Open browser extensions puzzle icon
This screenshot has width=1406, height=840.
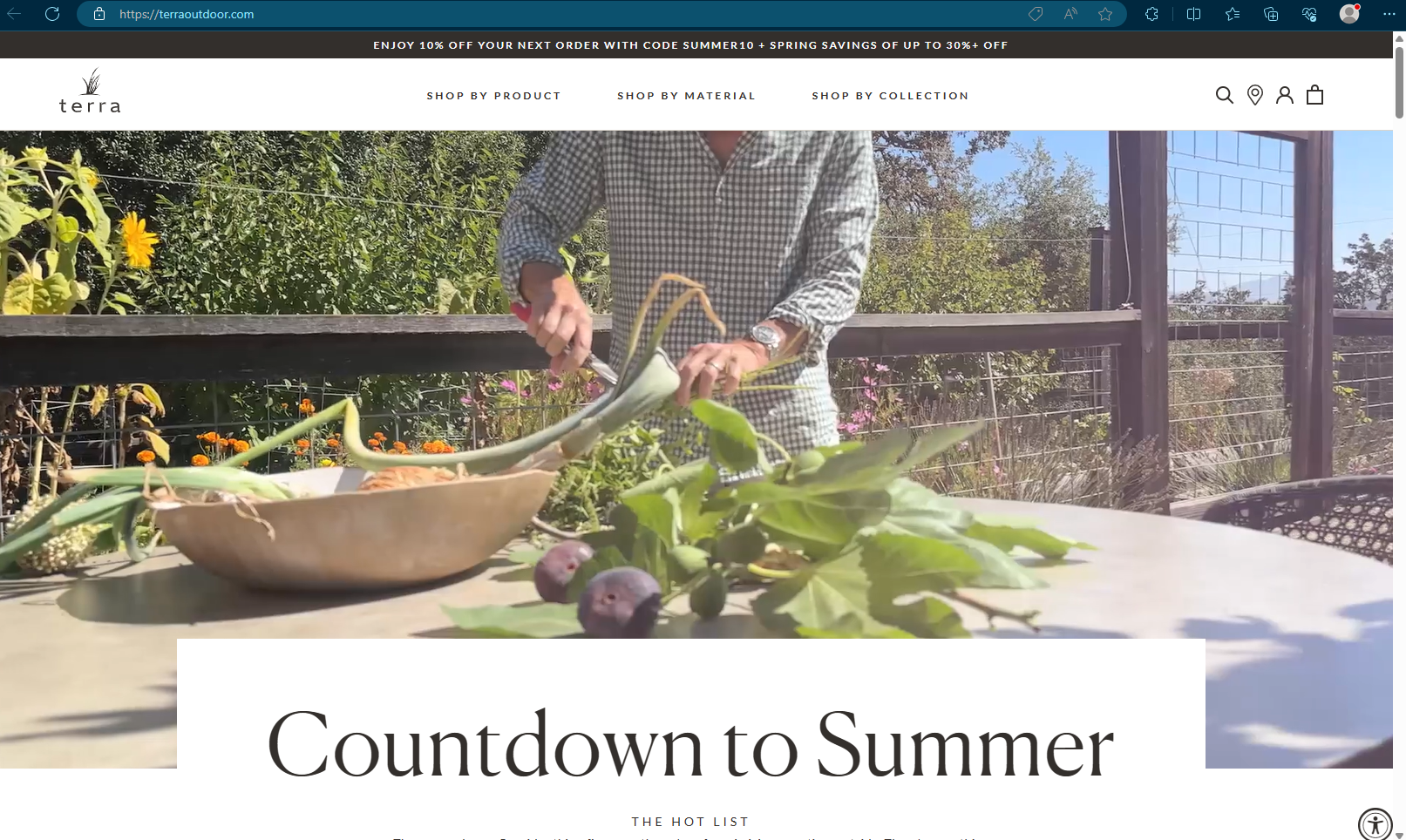click(1152, 14)
